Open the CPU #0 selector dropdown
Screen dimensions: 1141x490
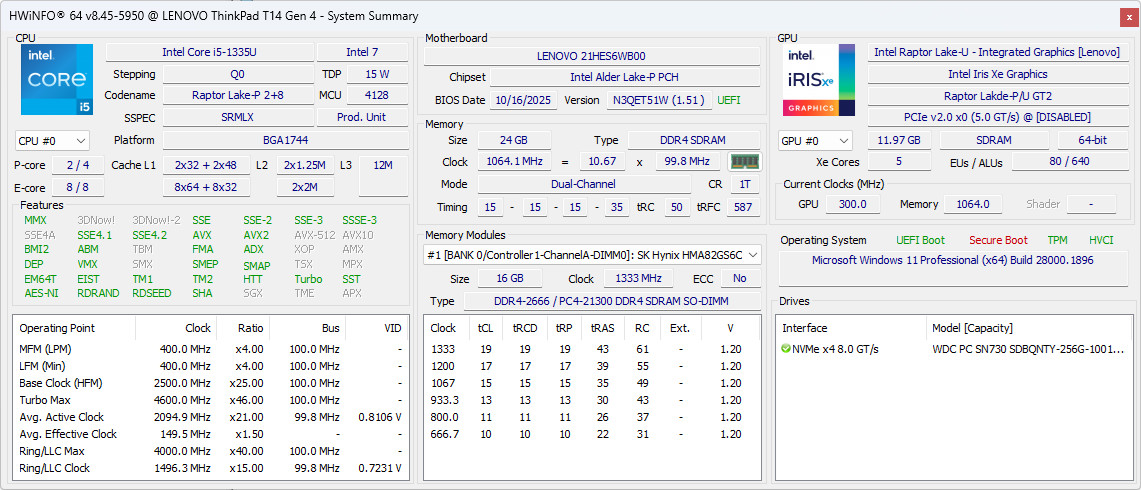pos(52,141)
